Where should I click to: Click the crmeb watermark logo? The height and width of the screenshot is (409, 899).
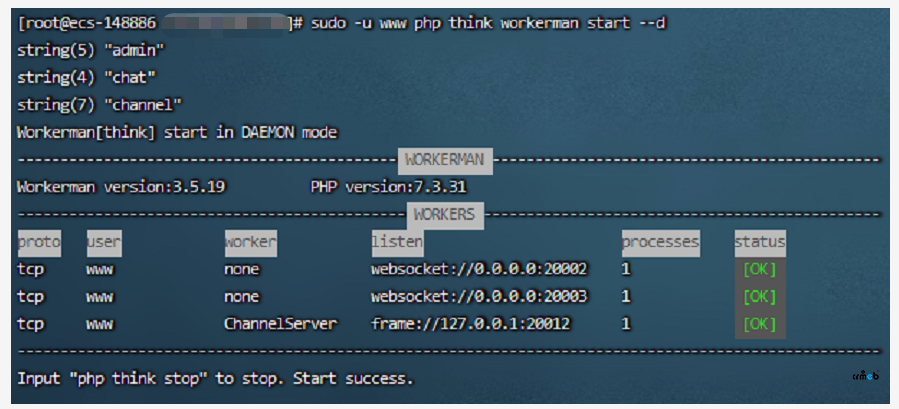pos(865,376)
